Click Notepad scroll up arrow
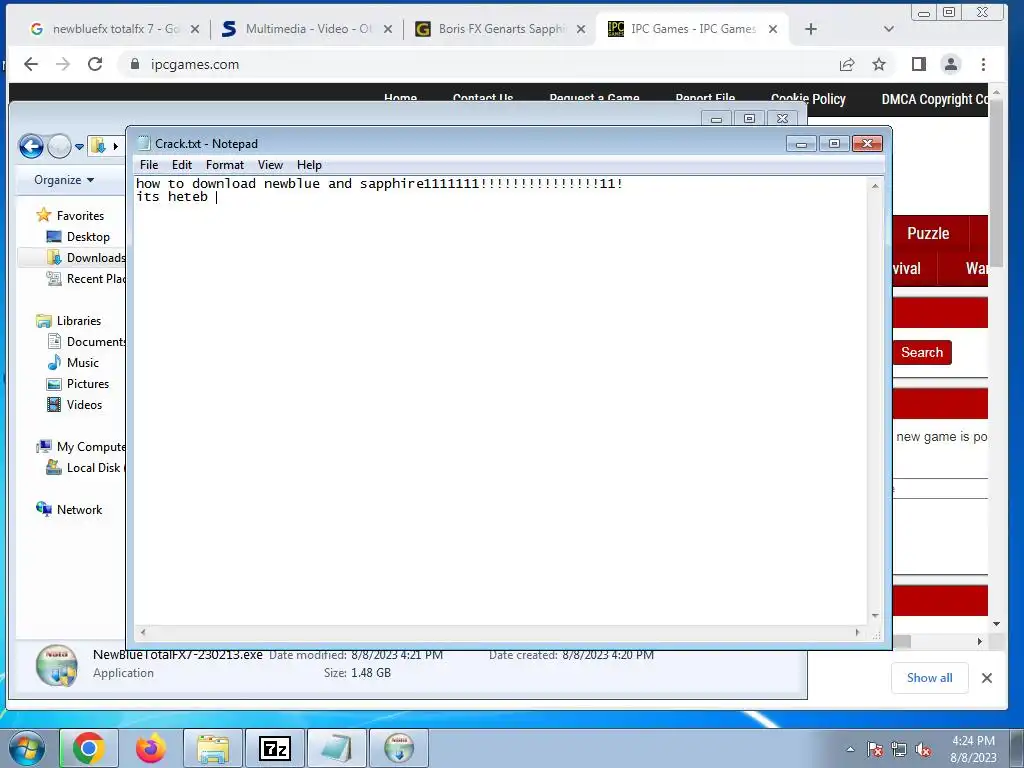Viewport: 1024px width, 768px height. click(875, 186)
